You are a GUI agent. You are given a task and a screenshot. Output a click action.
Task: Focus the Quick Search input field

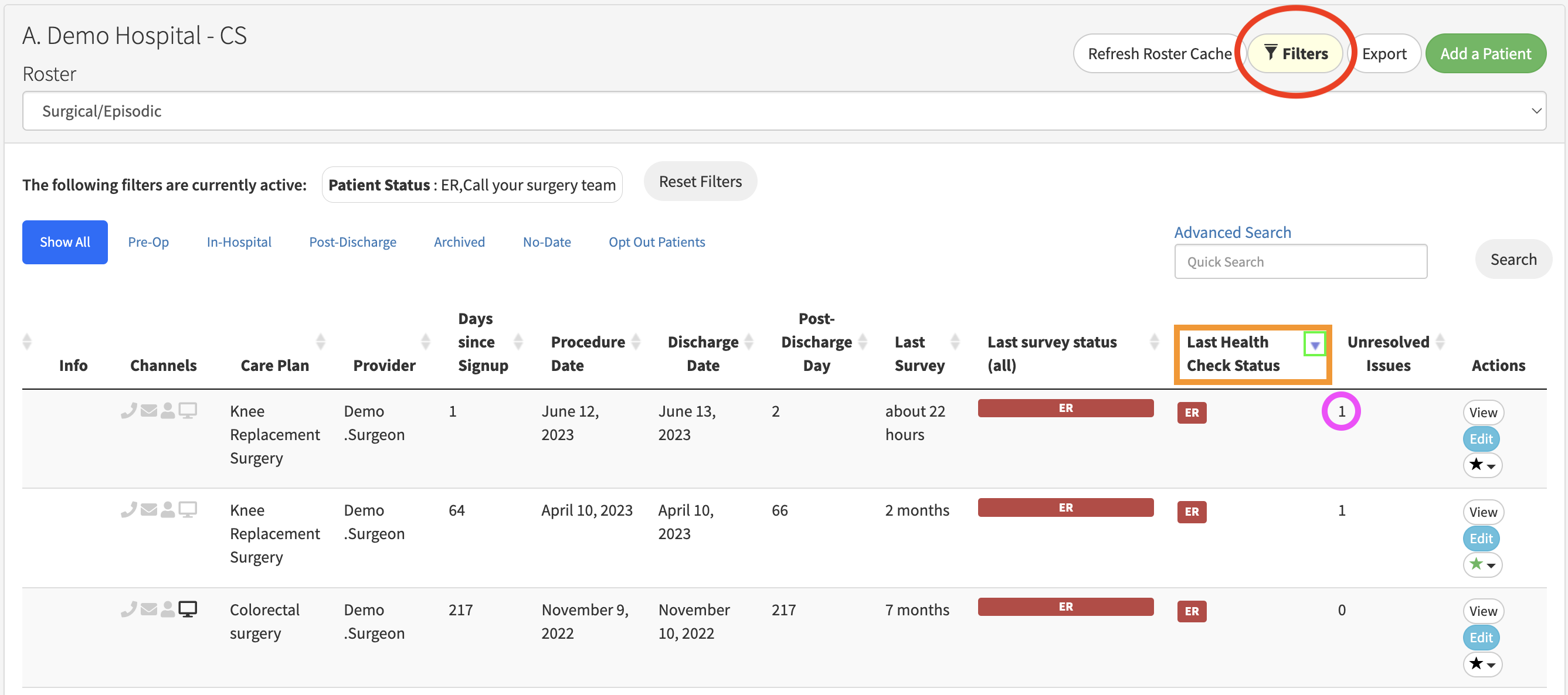pos(1300,261)
